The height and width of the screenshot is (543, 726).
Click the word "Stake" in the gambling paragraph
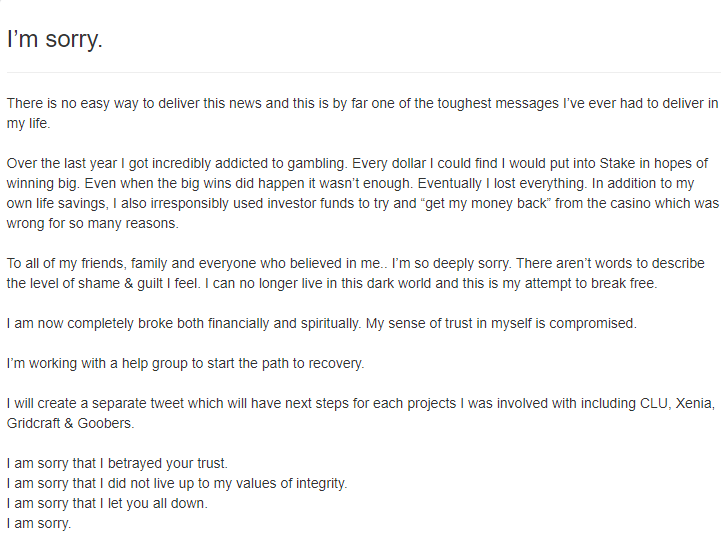[x=617, y=163]
